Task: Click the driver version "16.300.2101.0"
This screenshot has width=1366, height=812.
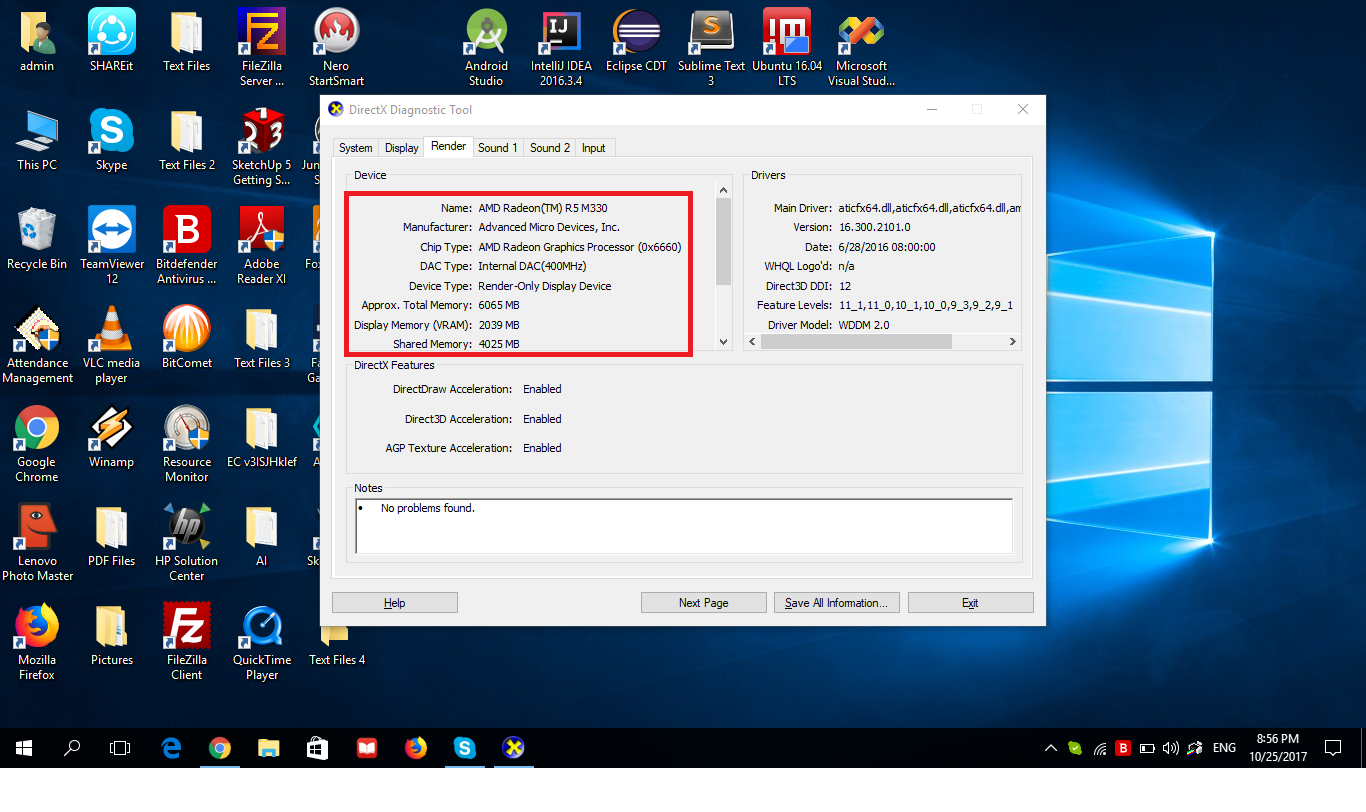Action: click(x=875, y=227)
